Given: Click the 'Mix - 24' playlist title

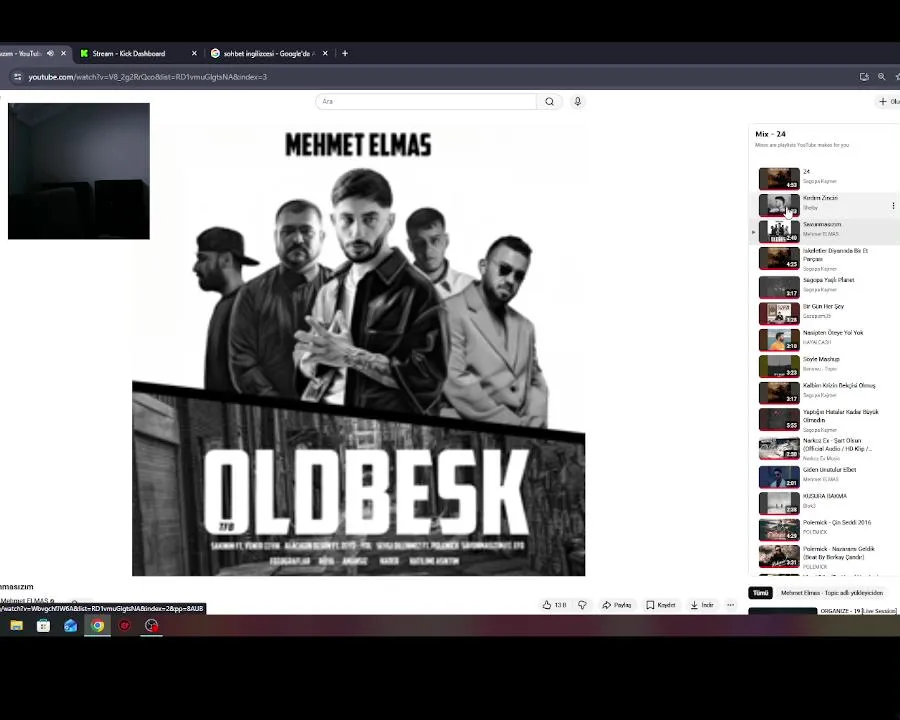Looking at the screenshot, I should point(770,134).
